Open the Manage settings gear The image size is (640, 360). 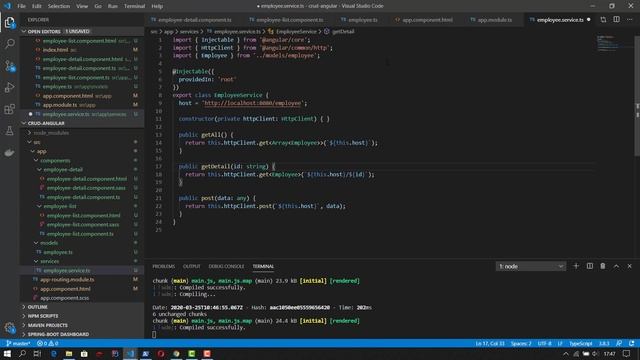pyautogui.click(x=10, y=327)
